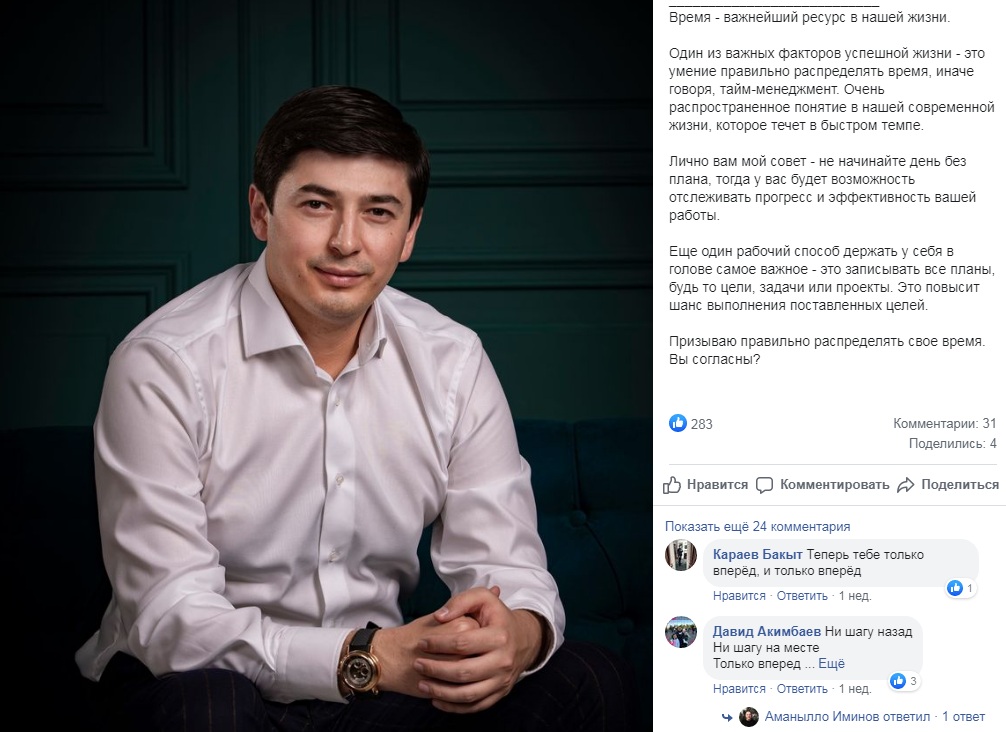Open Караев Бакыт's avatar thumbnail
Screen dimensions: 1006x732
(681, 555)
